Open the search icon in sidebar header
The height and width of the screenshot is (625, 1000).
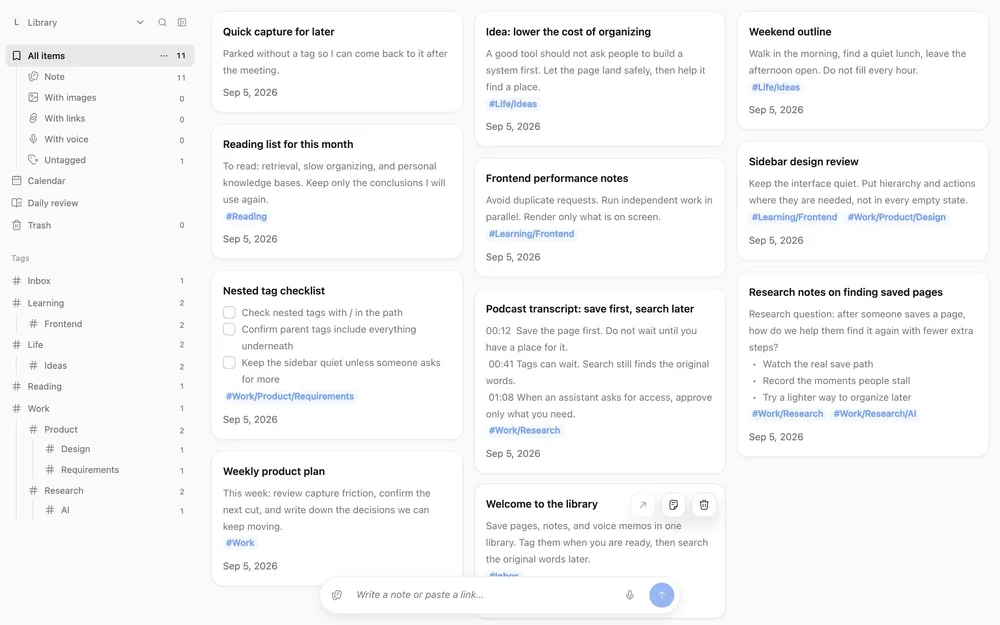(163, 22)
